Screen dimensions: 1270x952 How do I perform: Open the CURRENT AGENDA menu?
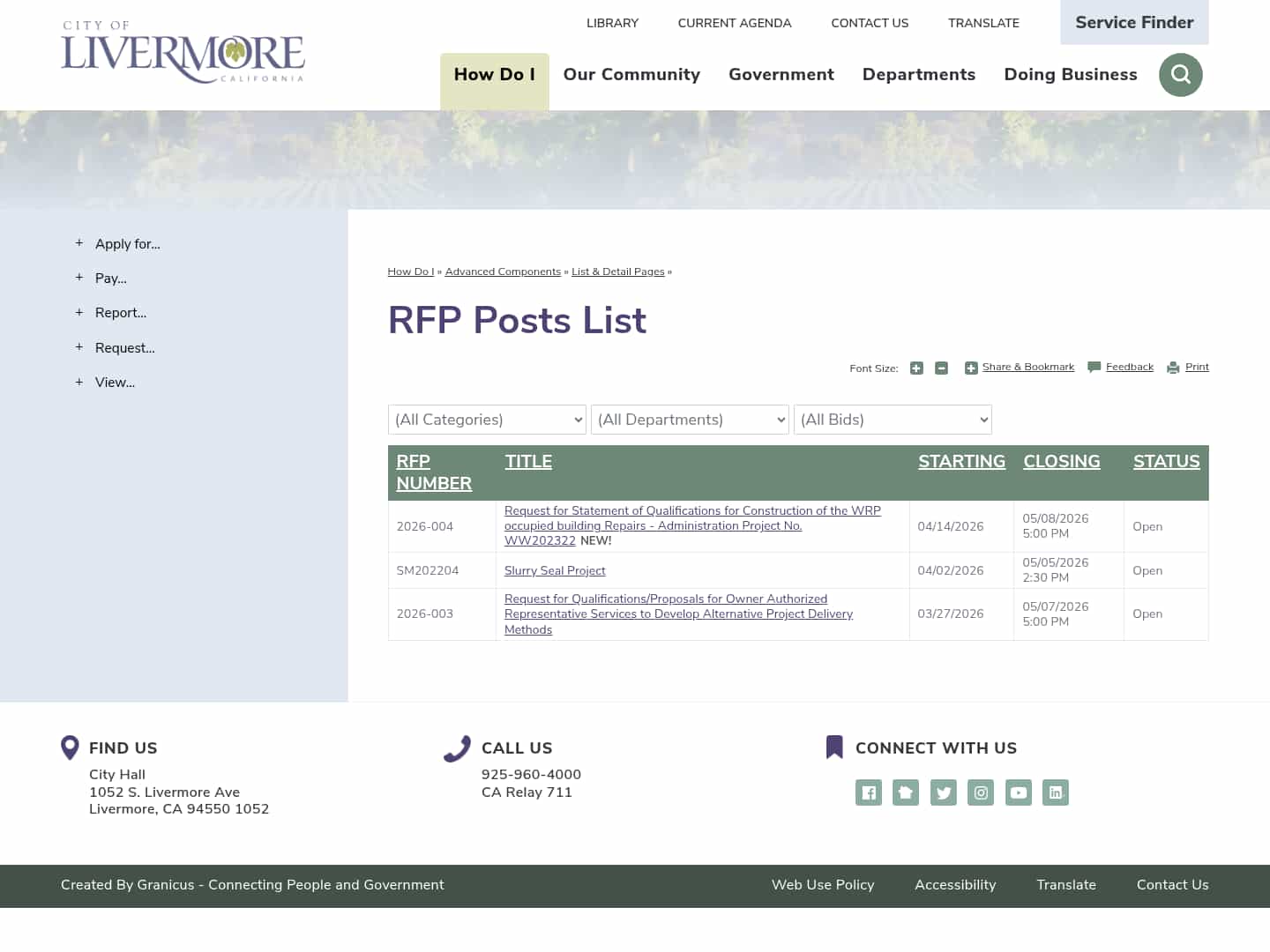coord(734,23)
